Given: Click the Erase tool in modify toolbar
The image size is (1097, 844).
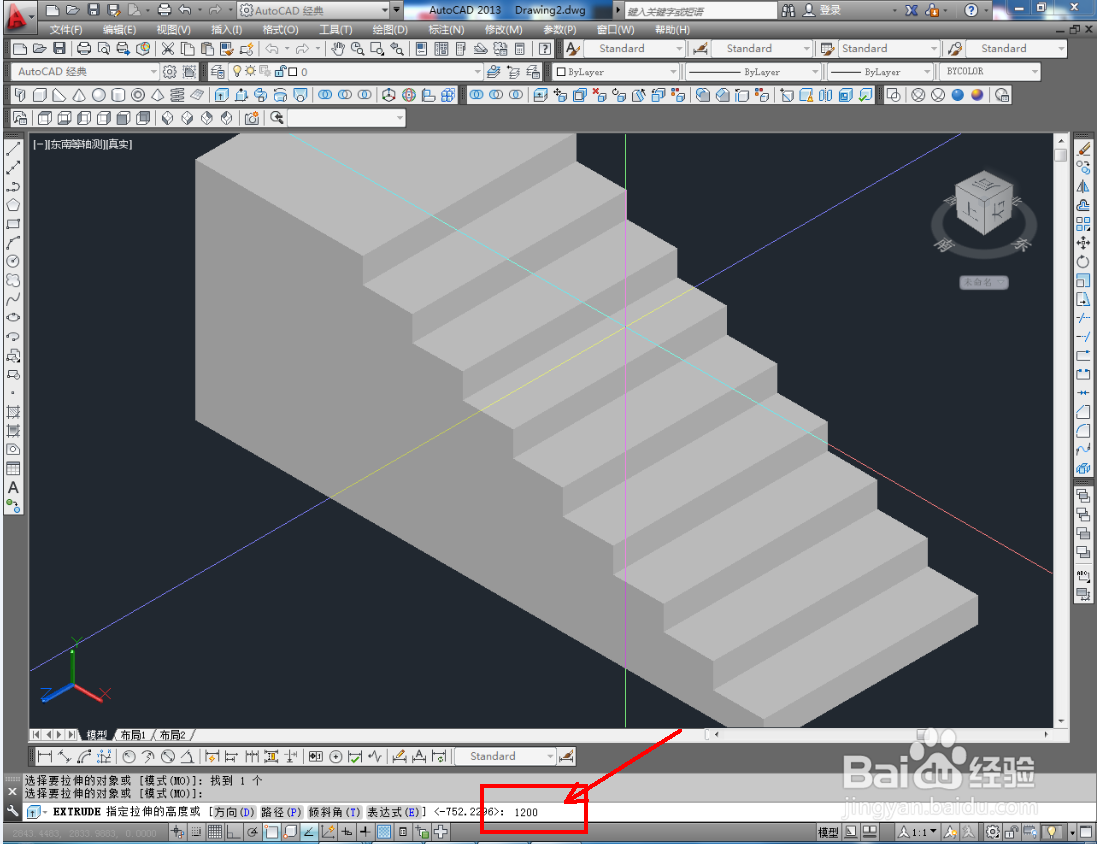Looking at the screenshot, I should (x=1083, y=148).
